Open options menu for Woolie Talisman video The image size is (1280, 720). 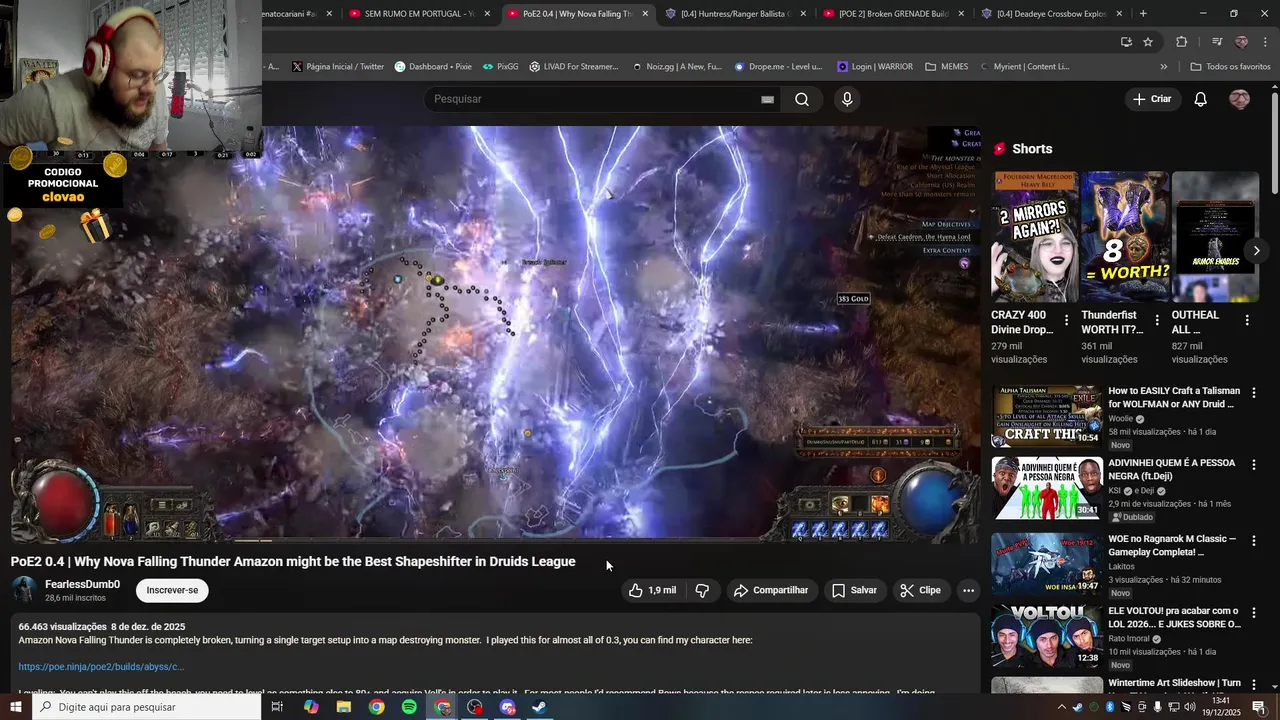[1254, 393]
